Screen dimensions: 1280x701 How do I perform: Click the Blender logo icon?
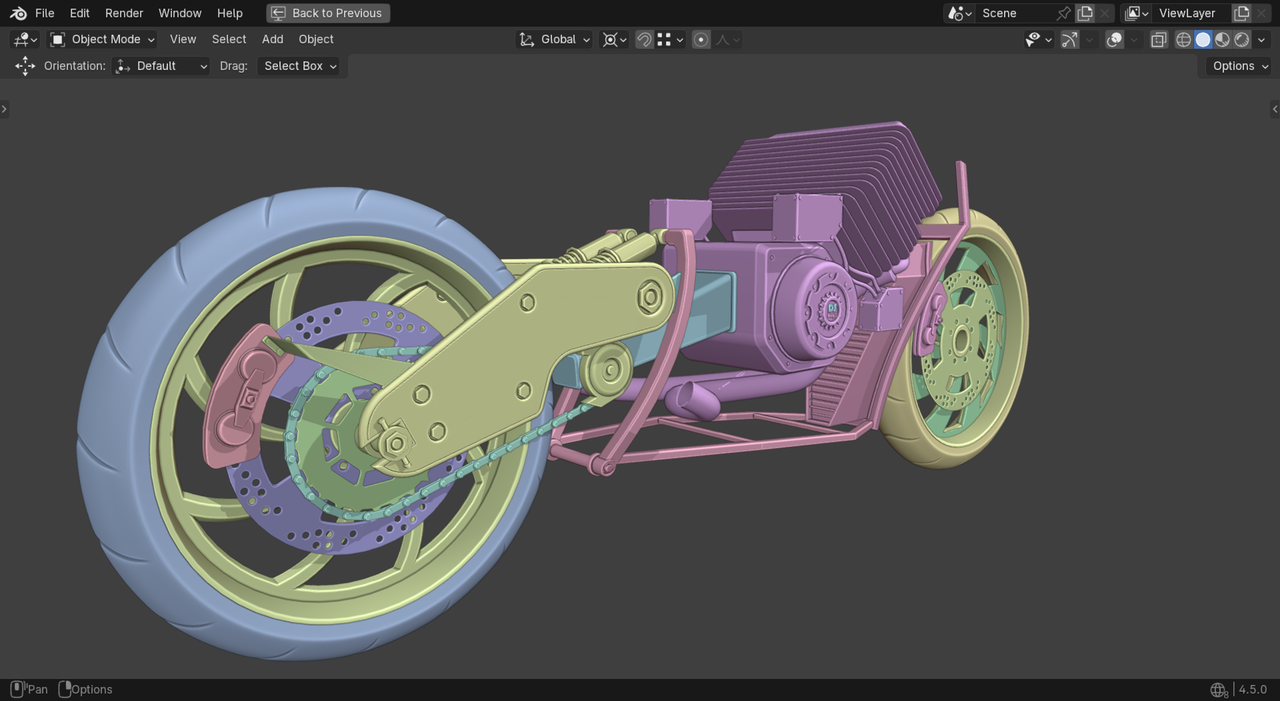point(18,13)
